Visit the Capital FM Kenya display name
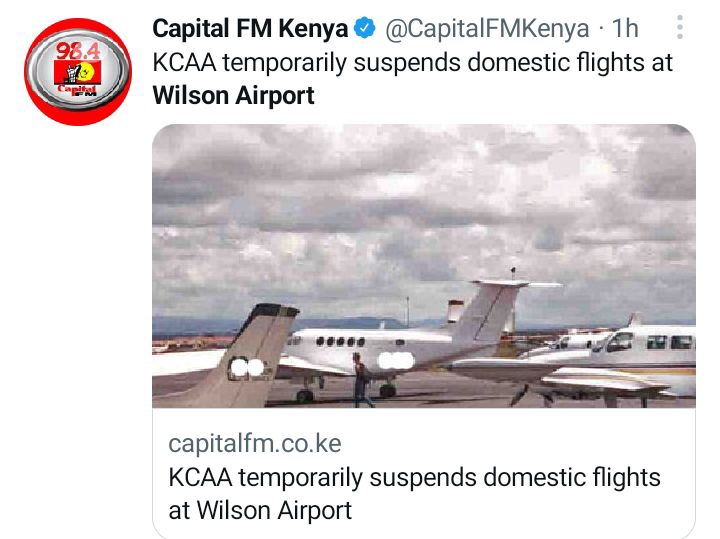This screenshot has height=539, width=720. [x=250, y=28]
